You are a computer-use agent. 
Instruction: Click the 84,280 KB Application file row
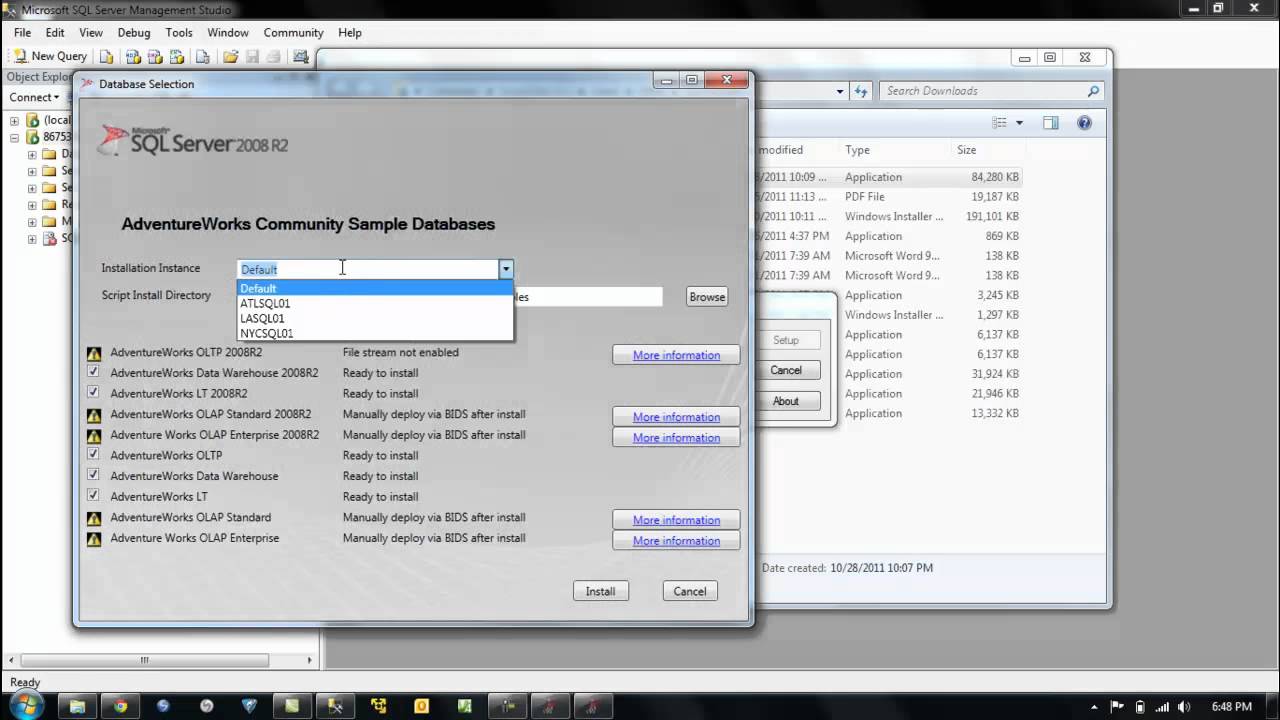pyautogui.click(x=890, y=177)
